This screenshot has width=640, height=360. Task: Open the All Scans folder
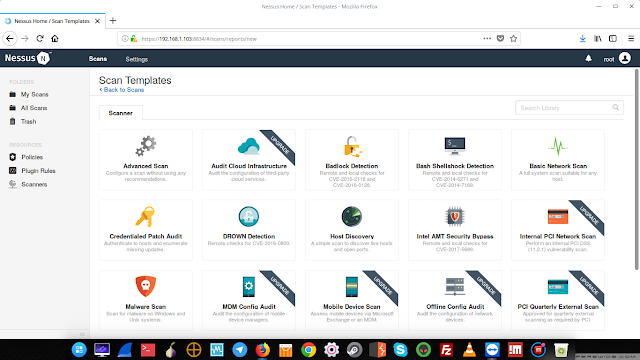pos(34,108)
